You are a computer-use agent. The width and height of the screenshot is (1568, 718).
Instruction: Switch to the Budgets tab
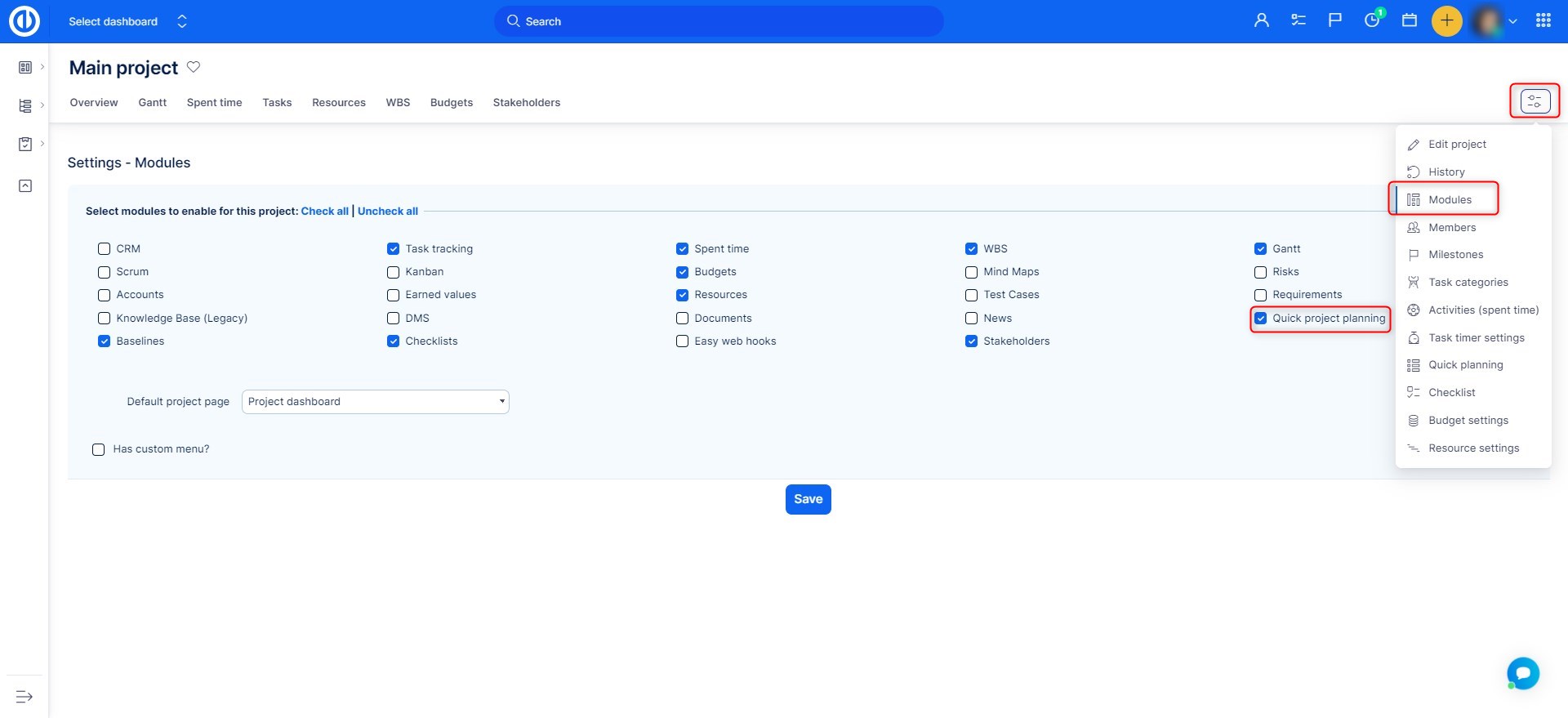tap(451, 103)
